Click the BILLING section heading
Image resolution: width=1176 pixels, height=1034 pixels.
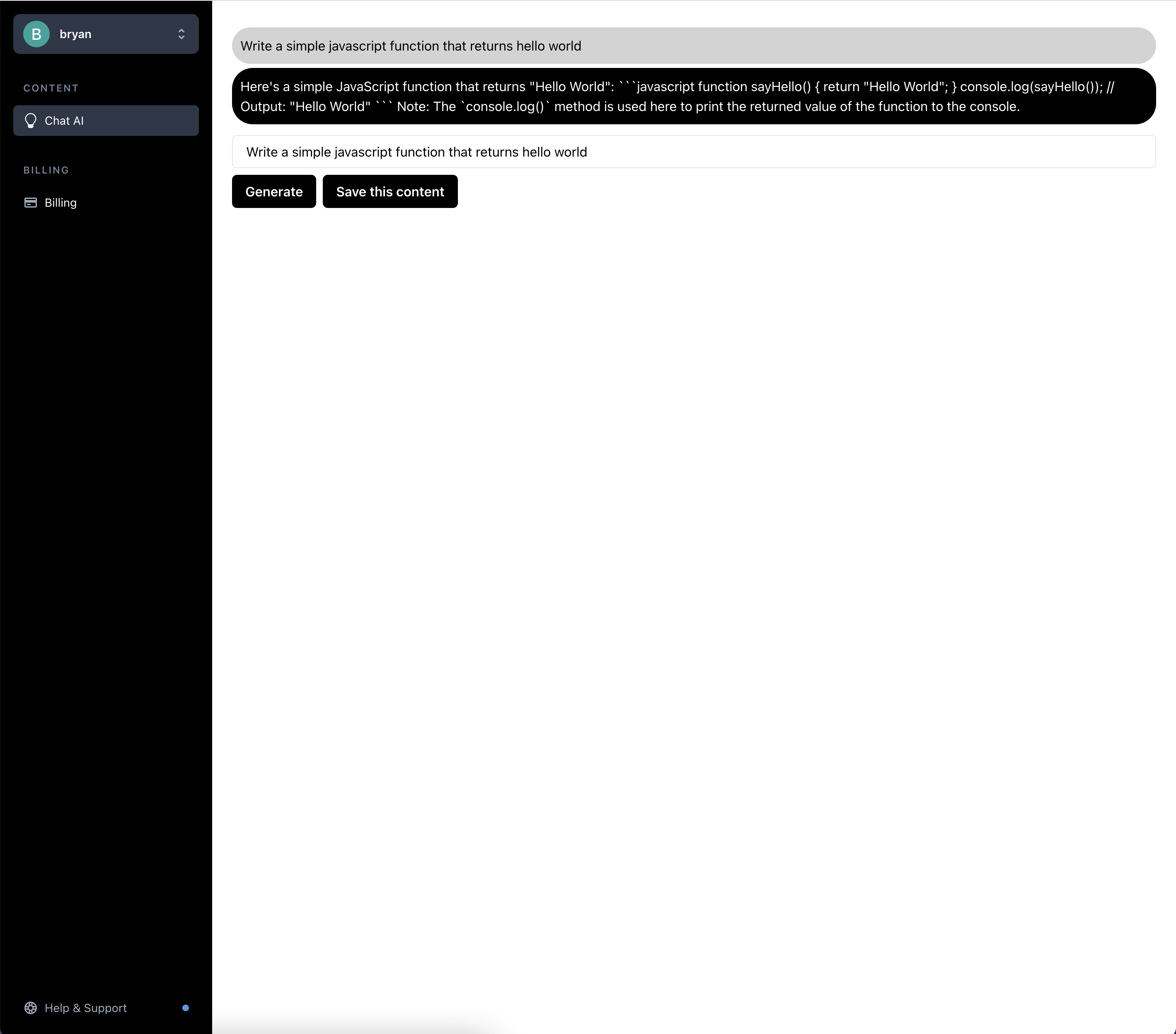46,170
